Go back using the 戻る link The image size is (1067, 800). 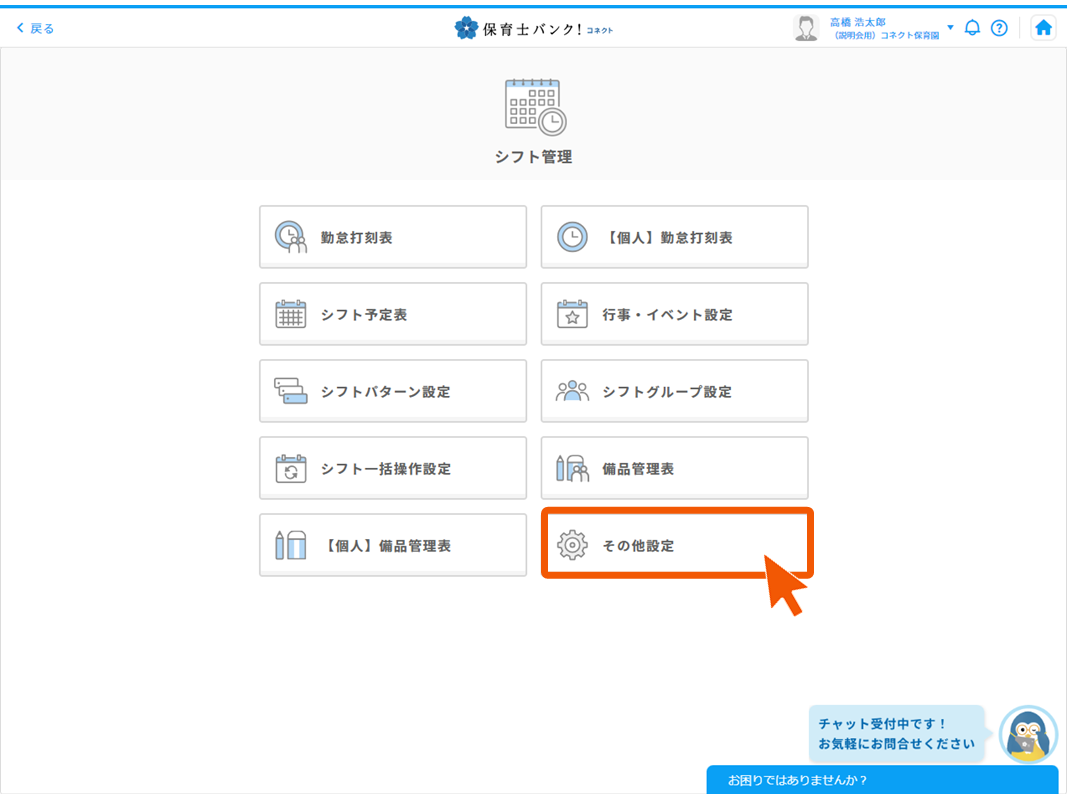(35, 28)
